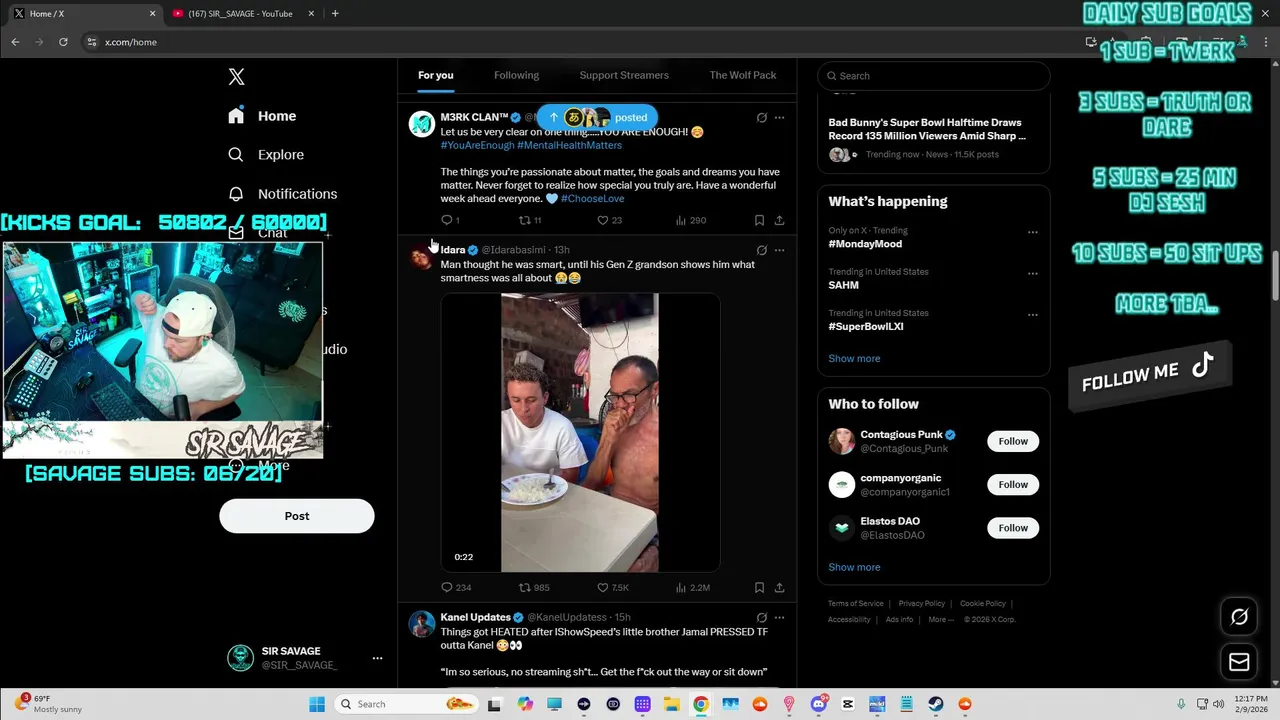1280x720 pixels.
Task: Open Grok icon on Idara post
Action: coord(761,250)
